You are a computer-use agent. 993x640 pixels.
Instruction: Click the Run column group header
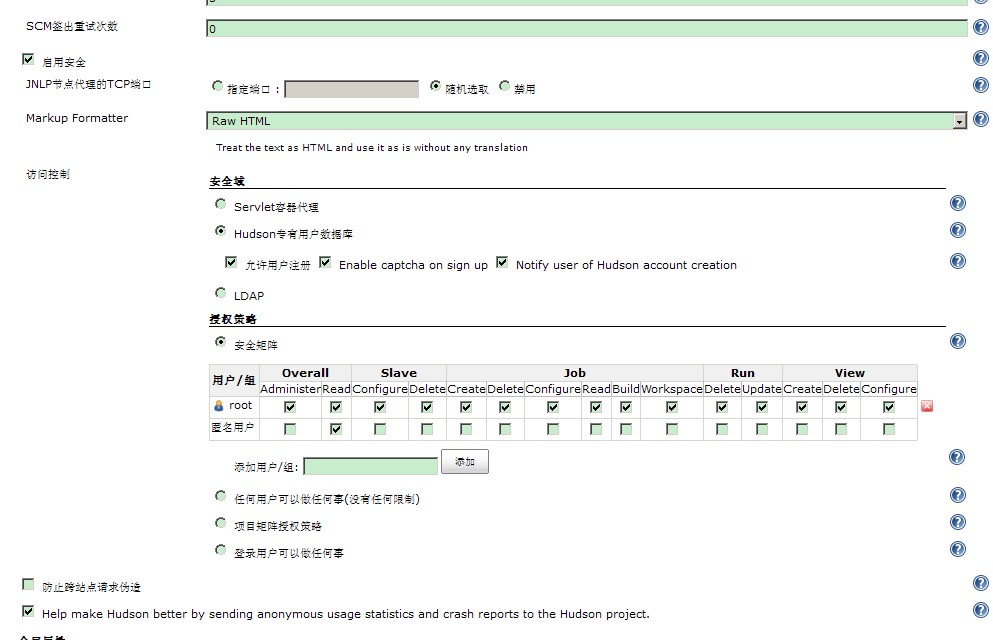[x=743, y=373]
